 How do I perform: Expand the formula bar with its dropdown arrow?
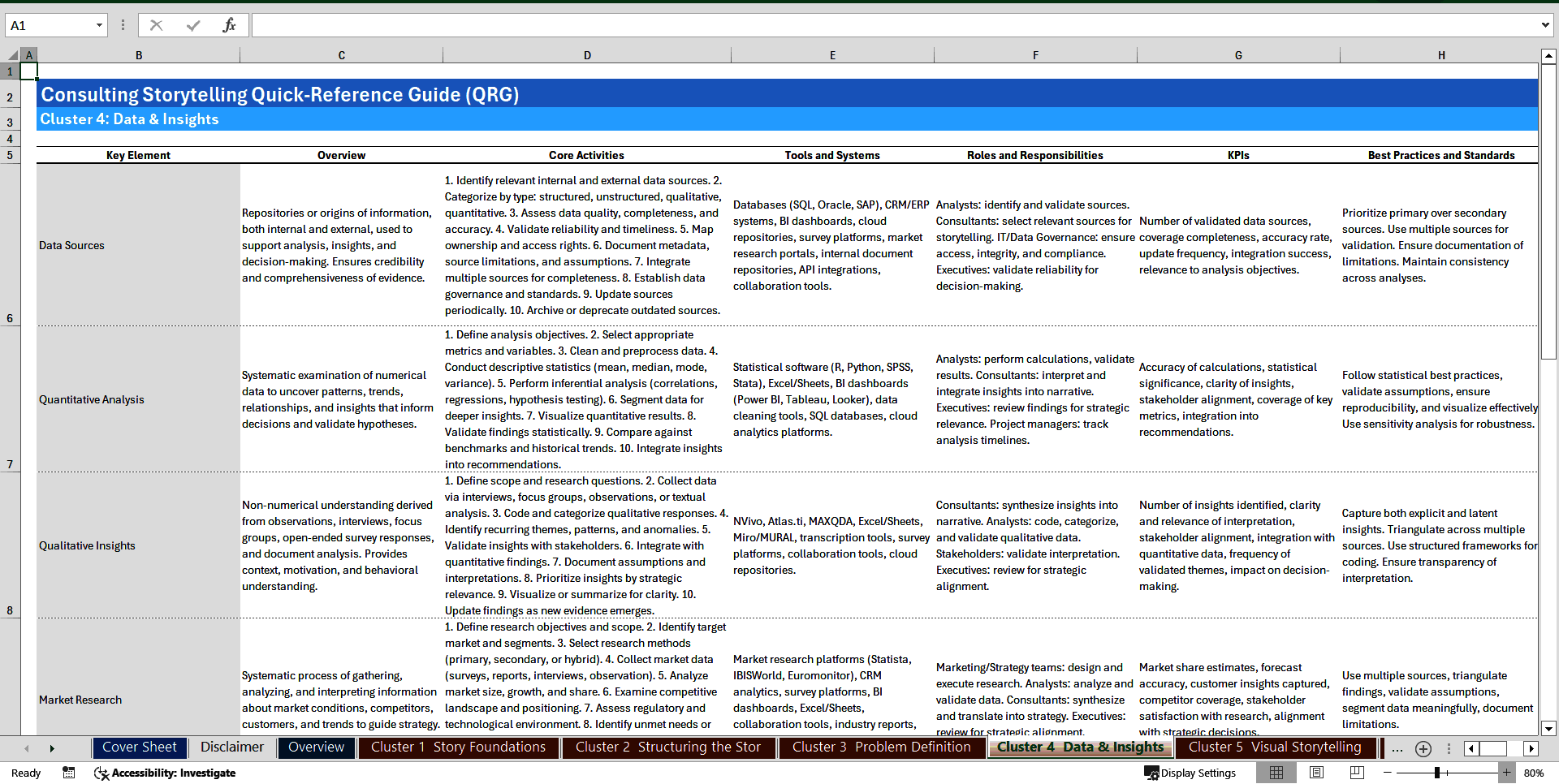1545,24
